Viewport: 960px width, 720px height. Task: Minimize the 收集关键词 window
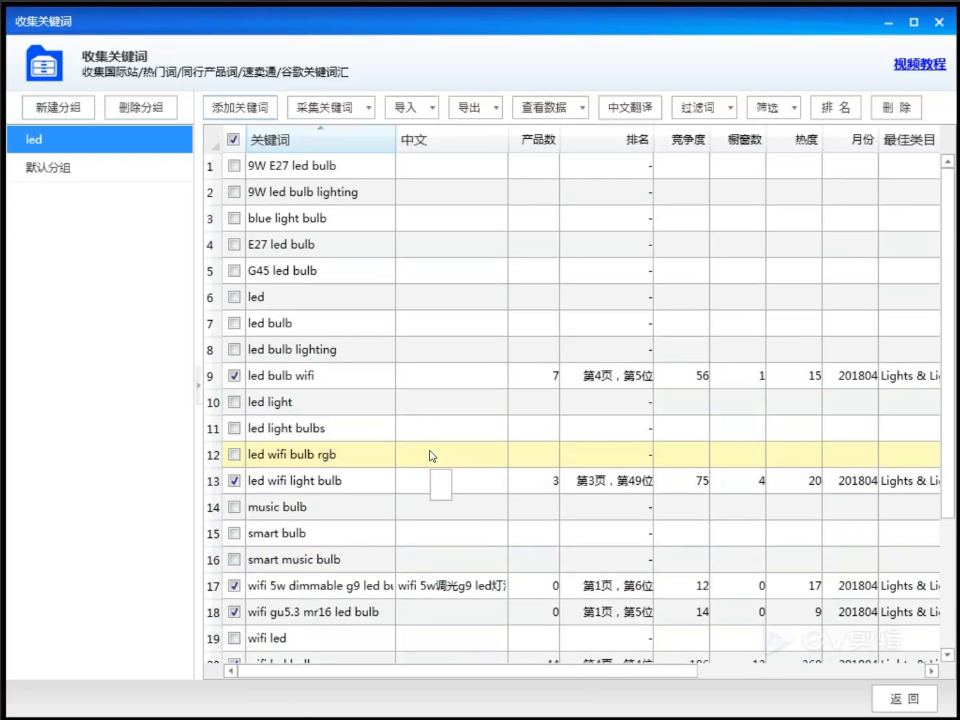point(888,22)
